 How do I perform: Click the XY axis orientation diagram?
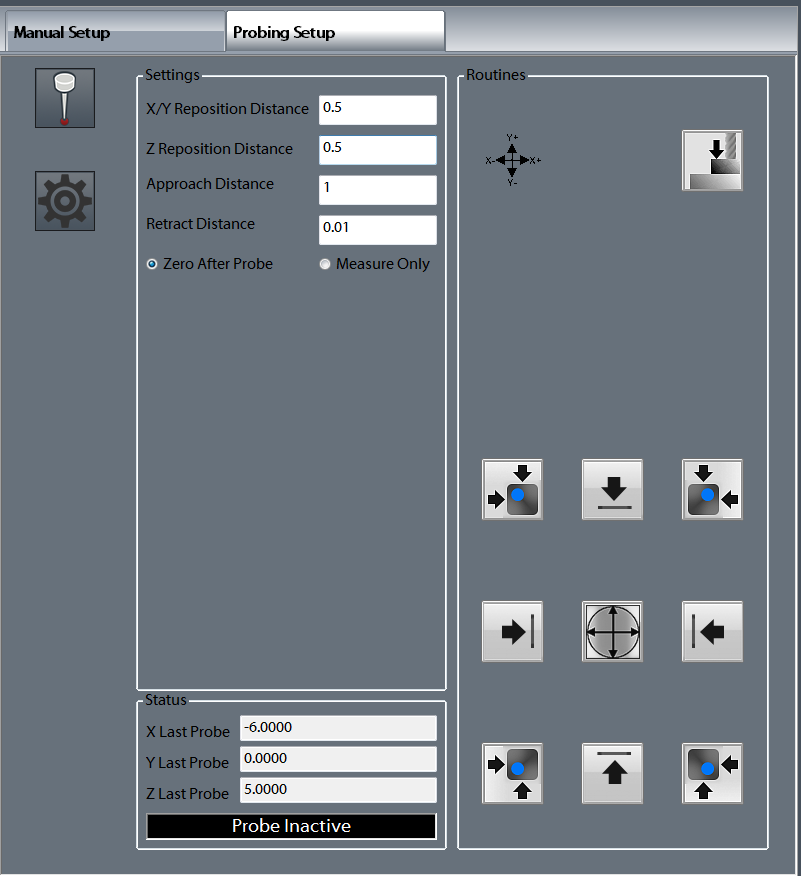tap(511, 159)
